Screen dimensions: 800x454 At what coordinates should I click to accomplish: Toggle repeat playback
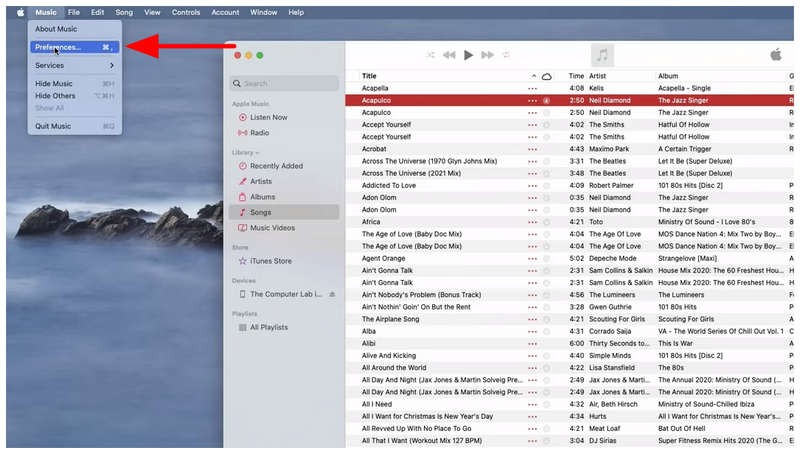[x=506, y=55]
